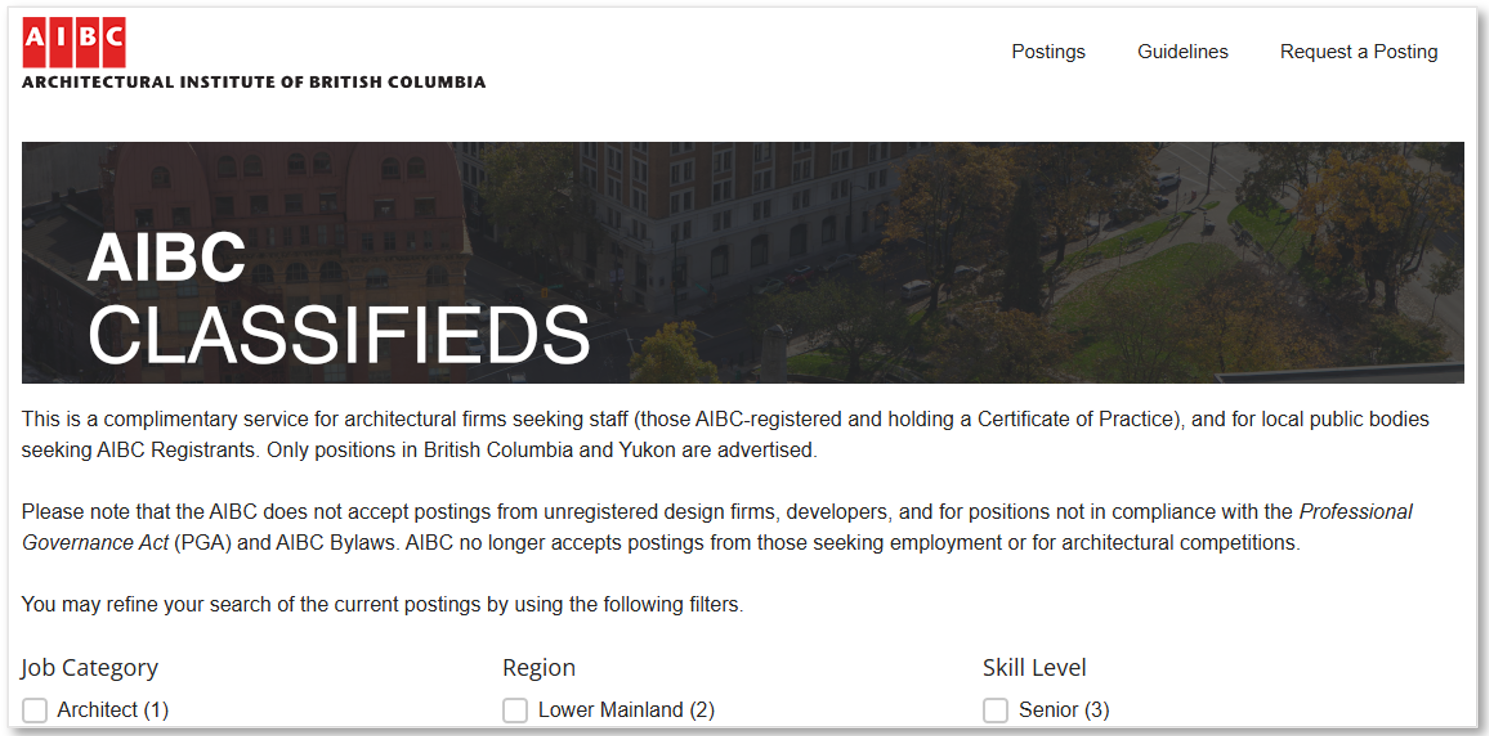Enable the Lower Mainland (2) region filter

click(515, 710)
